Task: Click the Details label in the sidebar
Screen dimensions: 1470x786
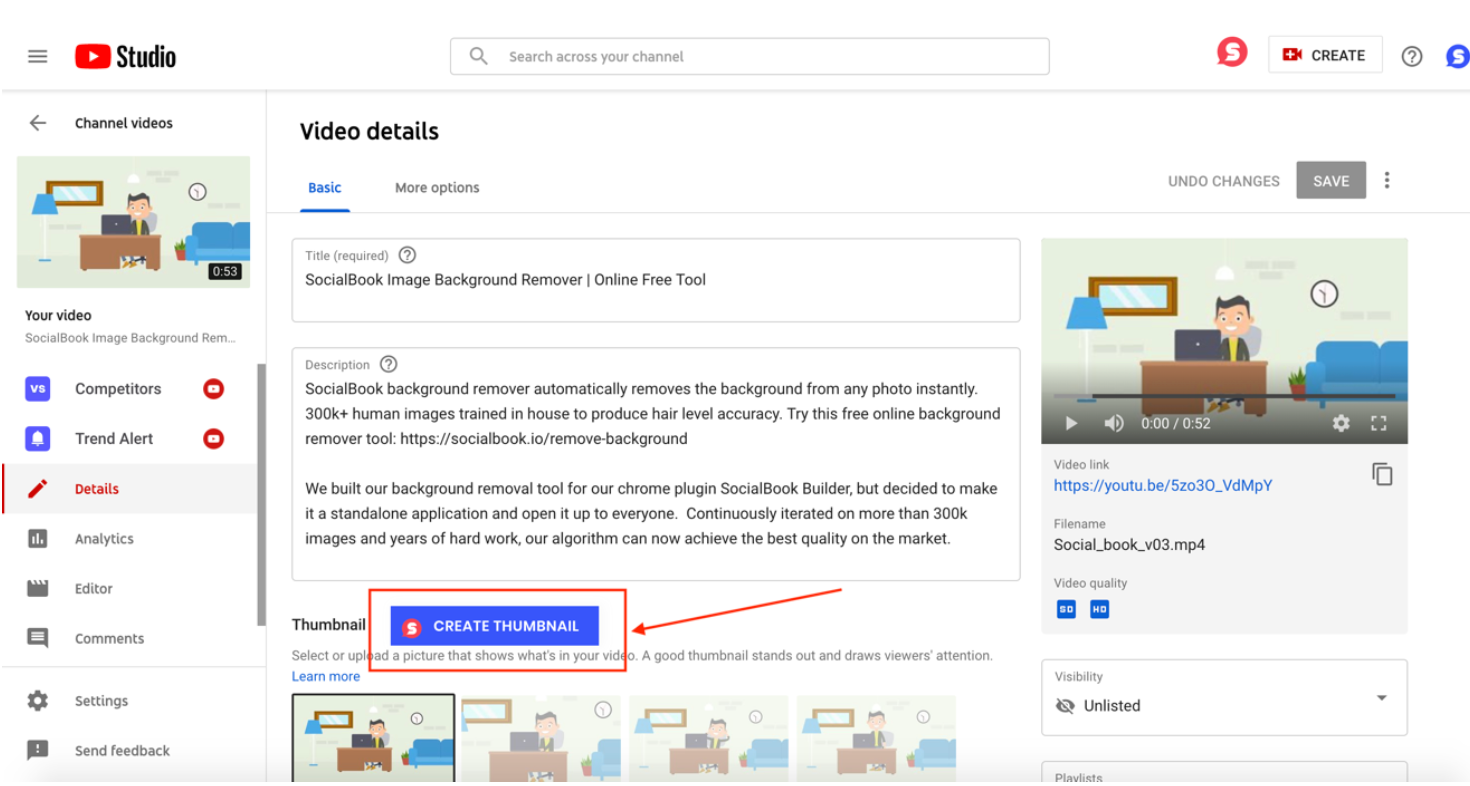Action: [97, 489]
